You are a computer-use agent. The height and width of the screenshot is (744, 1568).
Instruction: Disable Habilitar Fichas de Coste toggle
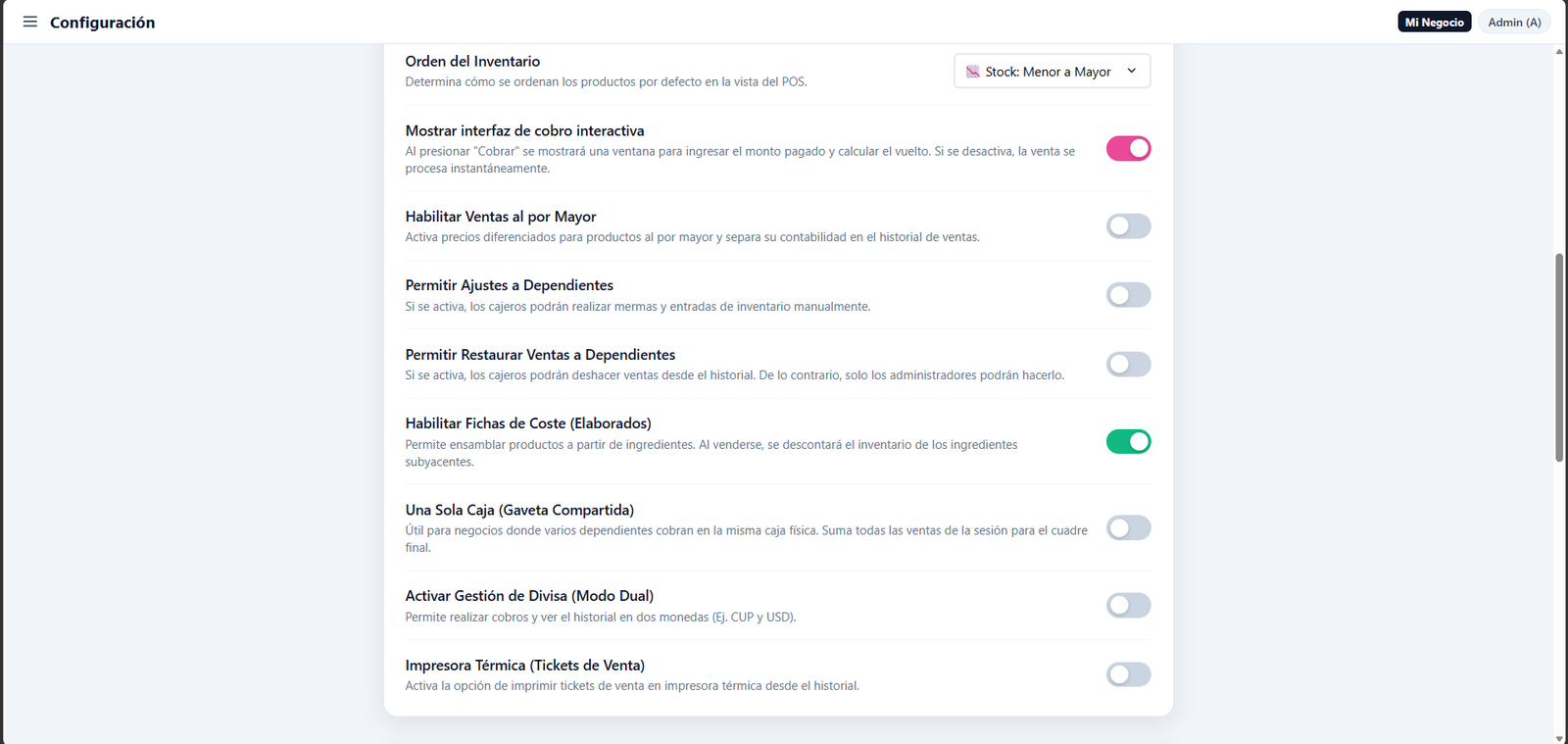point(1128,441)
